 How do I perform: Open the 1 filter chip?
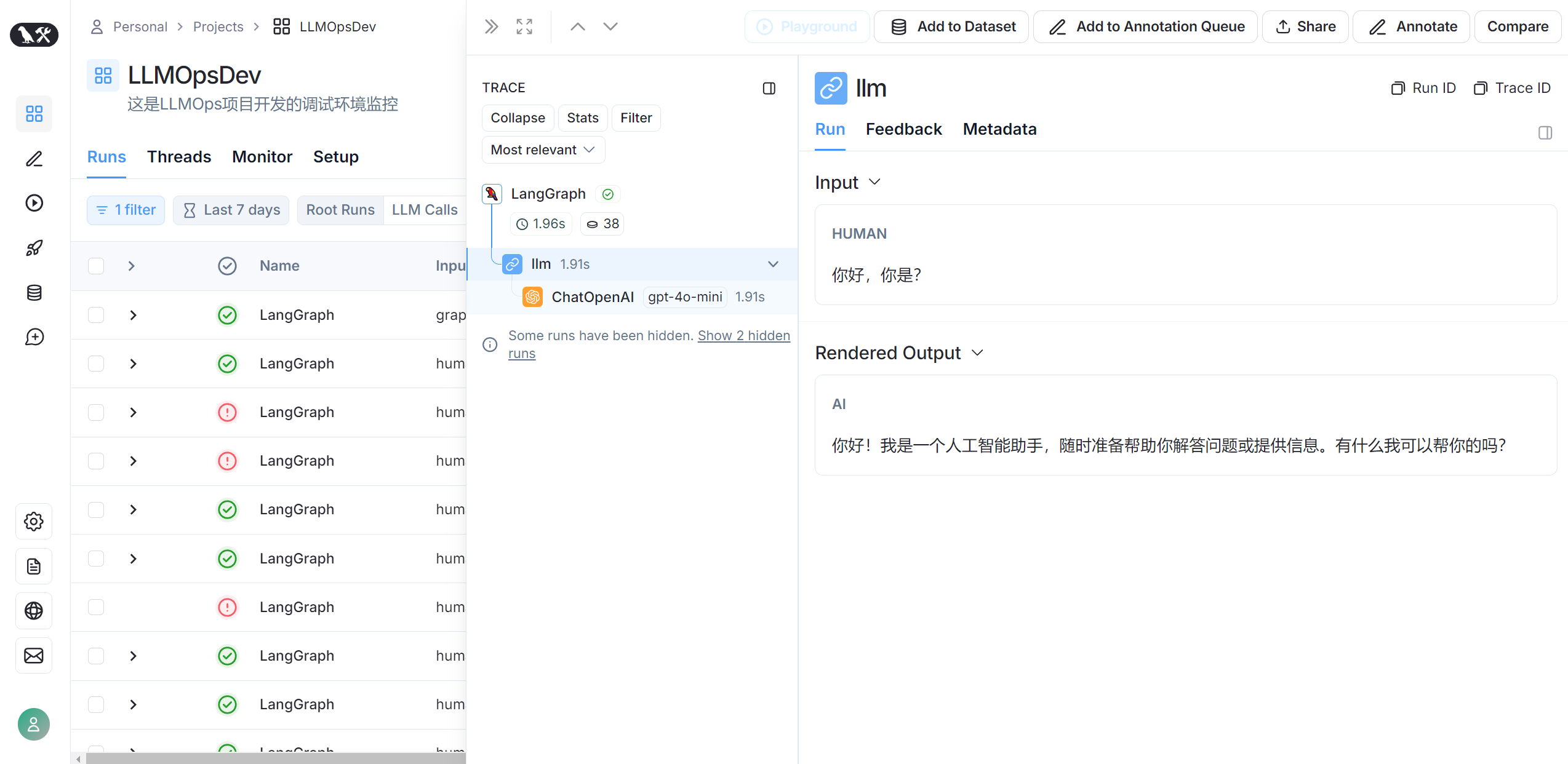pyautogui.click(x=126, y=210)
